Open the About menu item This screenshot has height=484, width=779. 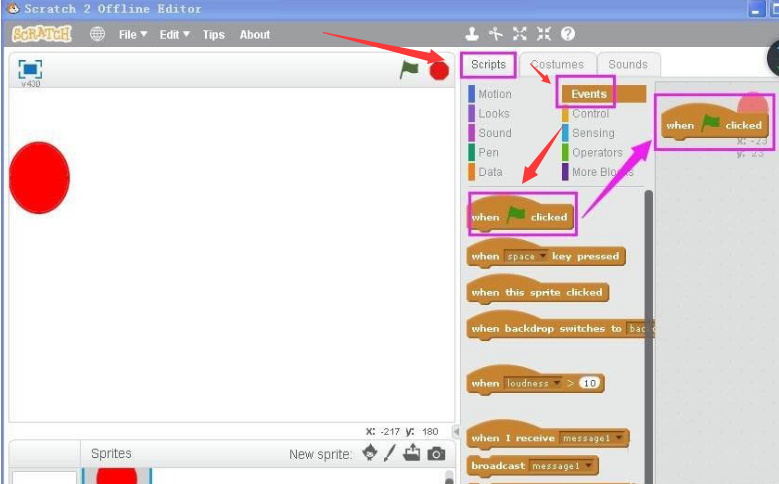coord(255,34)
